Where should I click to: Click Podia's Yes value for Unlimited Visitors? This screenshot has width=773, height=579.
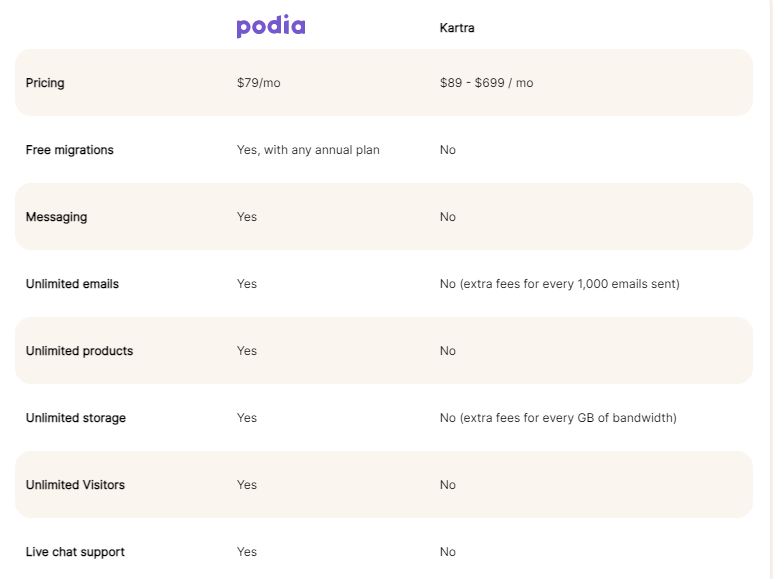[x=246, y=485]
